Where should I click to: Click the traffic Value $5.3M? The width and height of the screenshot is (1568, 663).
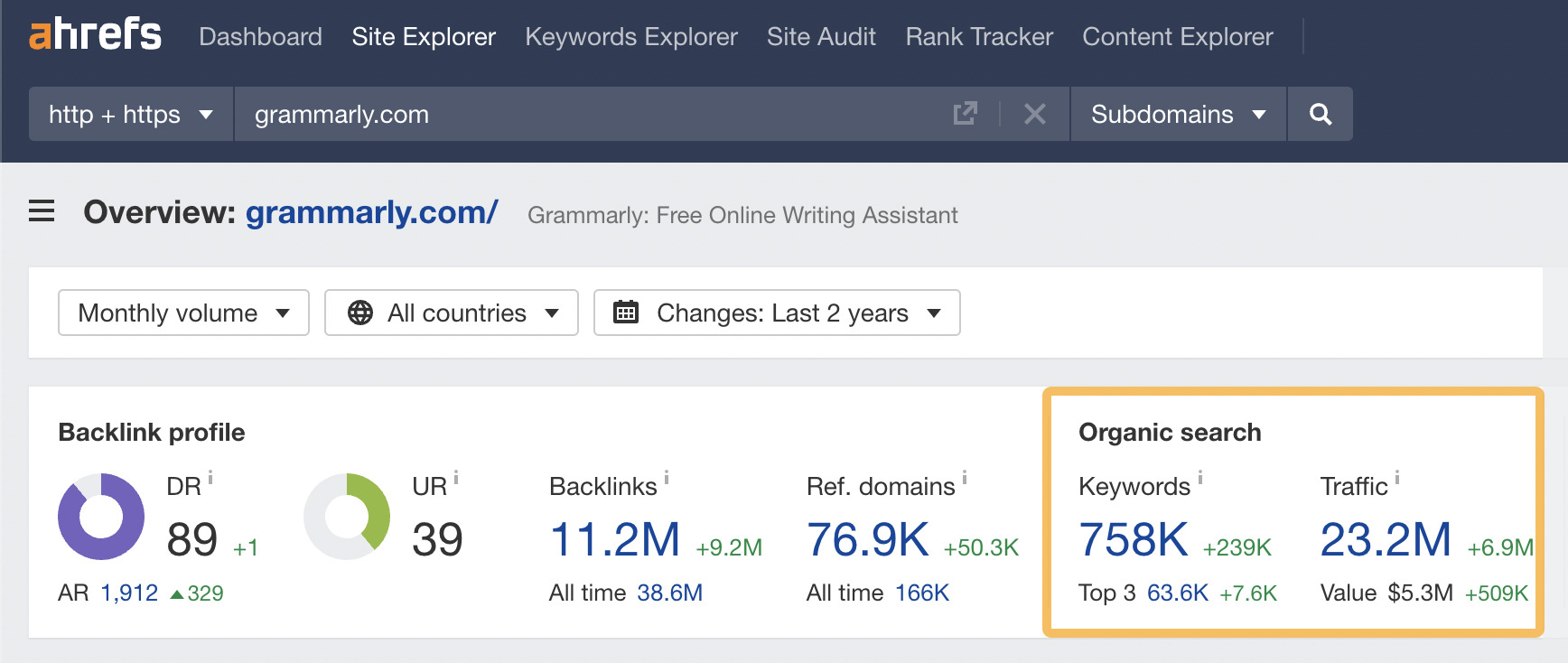click(1420, 593)
